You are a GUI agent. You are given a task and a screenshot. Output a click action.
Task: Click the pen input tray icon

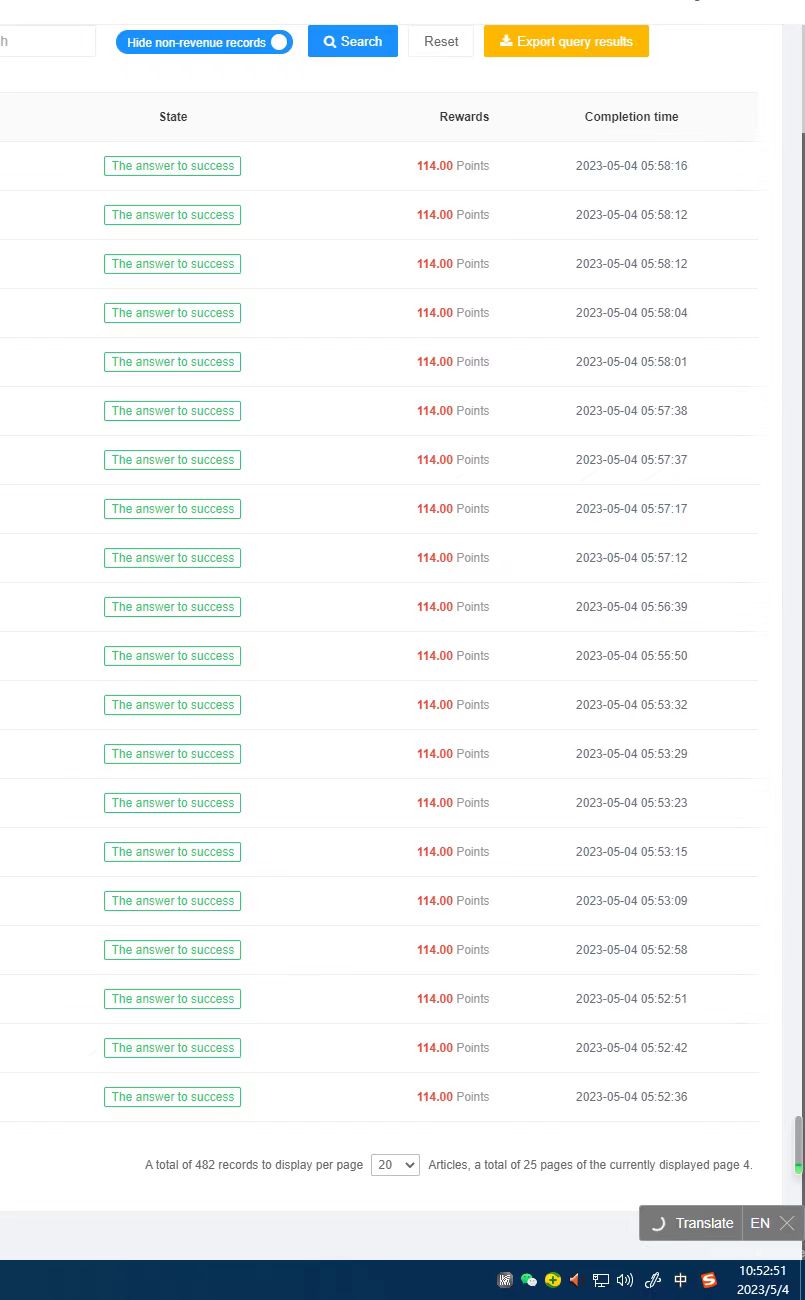(653, 1280)
